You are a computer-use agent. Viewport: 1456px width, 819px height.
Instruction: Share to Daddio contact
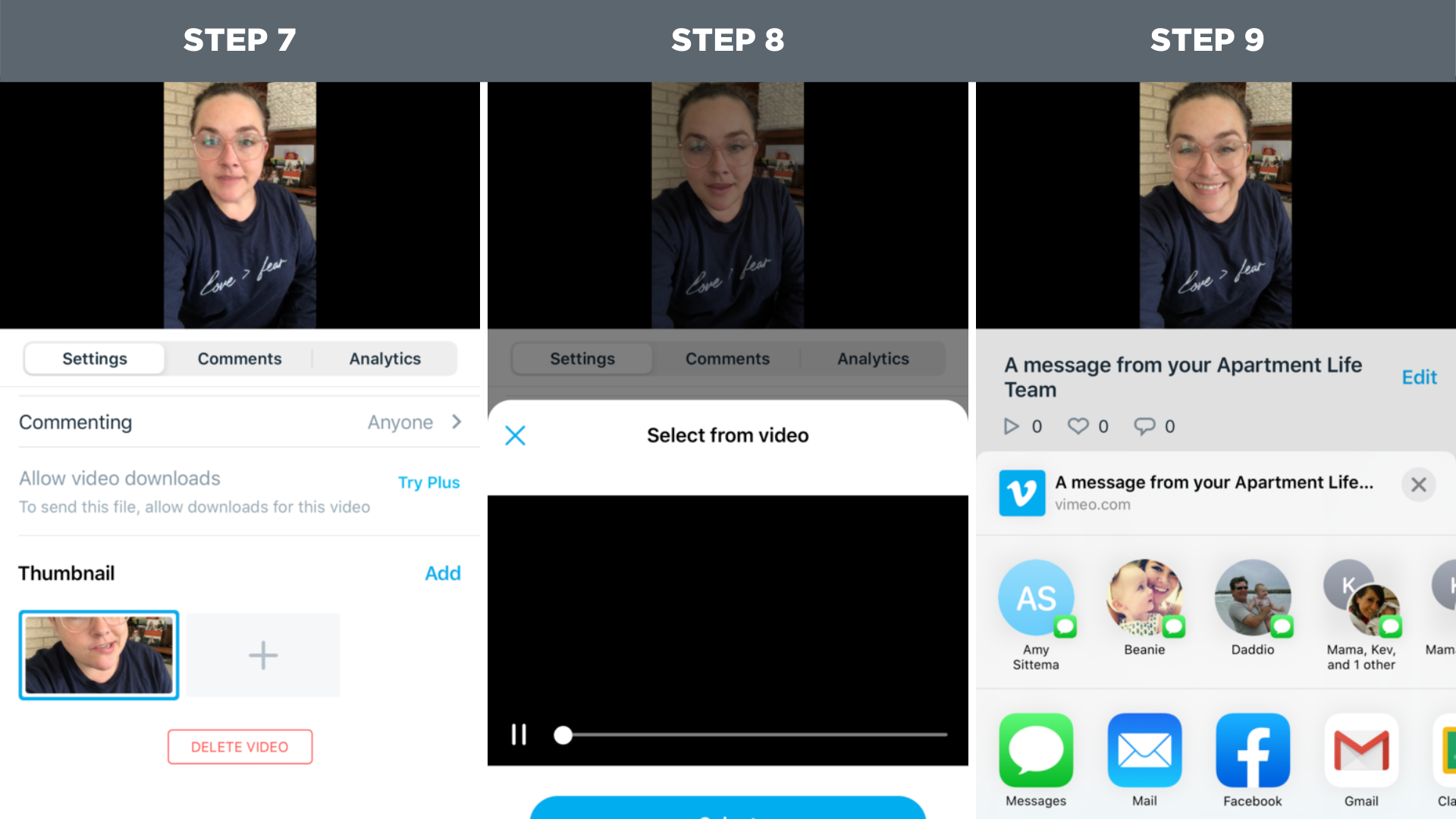1253,607
